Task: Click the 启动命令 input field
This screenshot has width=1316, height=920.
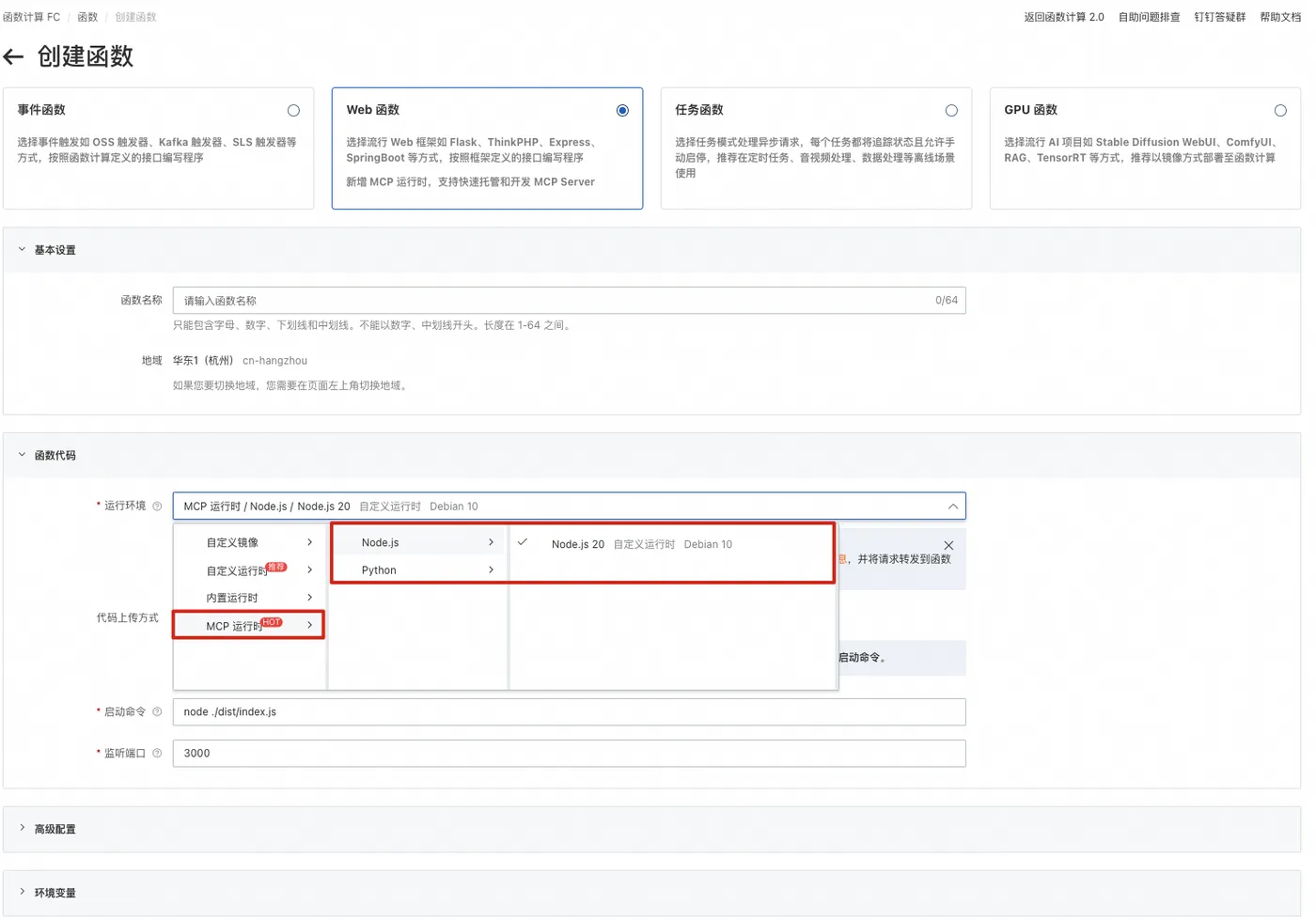Action: pos(569,712)
